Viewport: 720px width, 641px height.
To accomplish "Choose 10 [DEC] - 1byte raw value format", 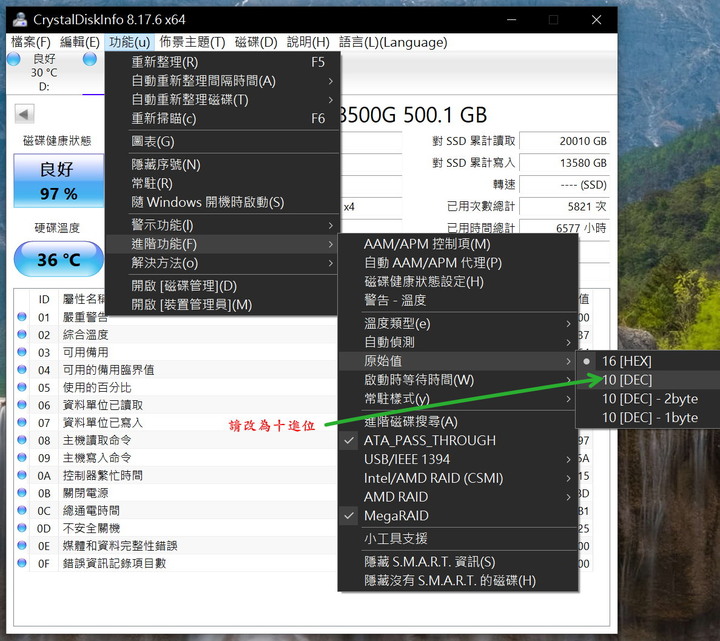I will point(647,418).
